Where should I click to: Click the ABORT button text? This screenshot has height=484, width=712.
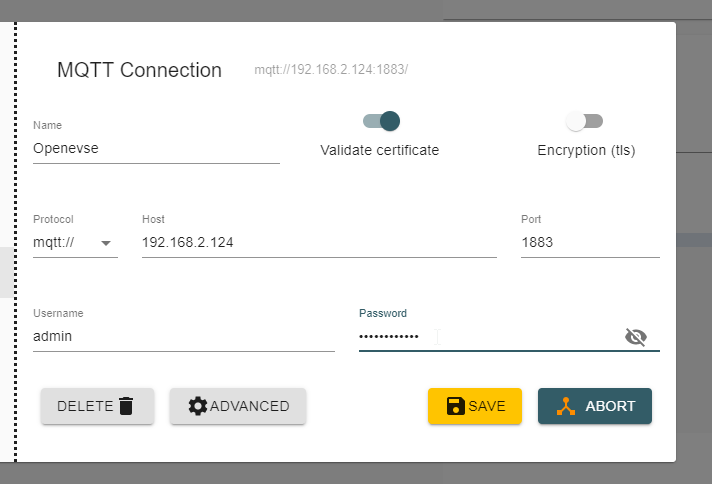pyautogui.click(x=610, y=406)
